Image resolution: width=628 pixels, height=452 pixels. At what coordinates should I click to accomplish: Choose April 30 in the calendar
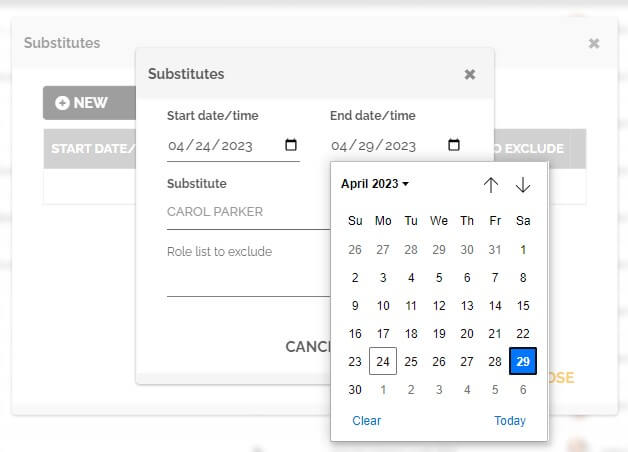(x=355, y=390)
